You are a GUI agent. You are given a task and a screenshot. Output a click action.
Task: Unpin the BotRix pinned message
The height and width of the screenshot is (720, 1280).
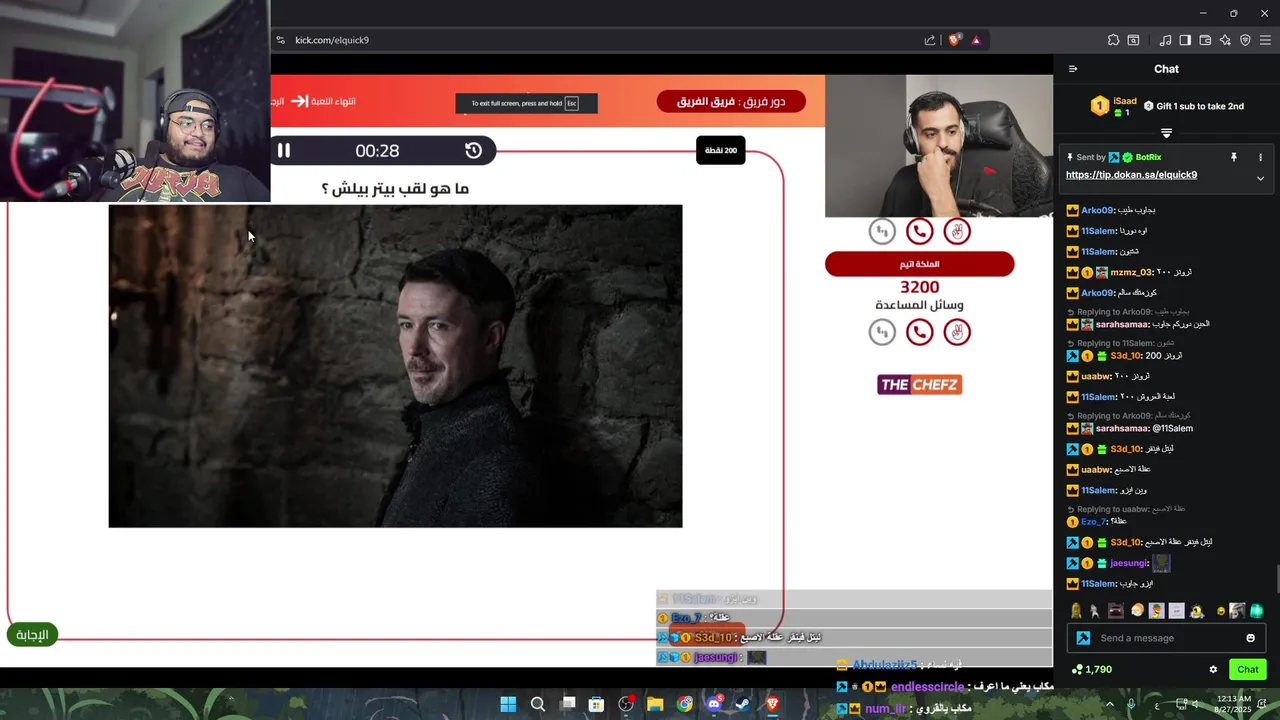tap(1234, 157)
